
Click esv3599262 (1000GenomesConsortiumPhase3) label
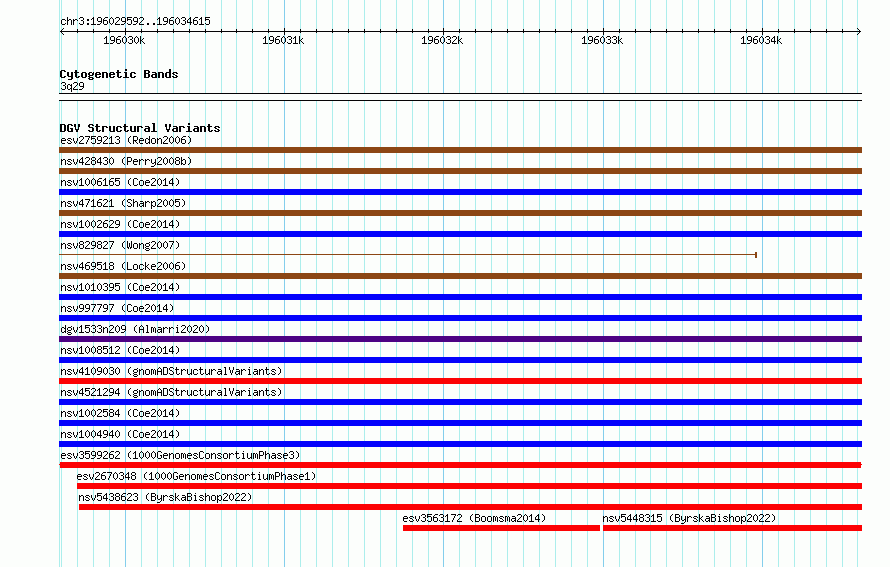[x=180, y=455]
